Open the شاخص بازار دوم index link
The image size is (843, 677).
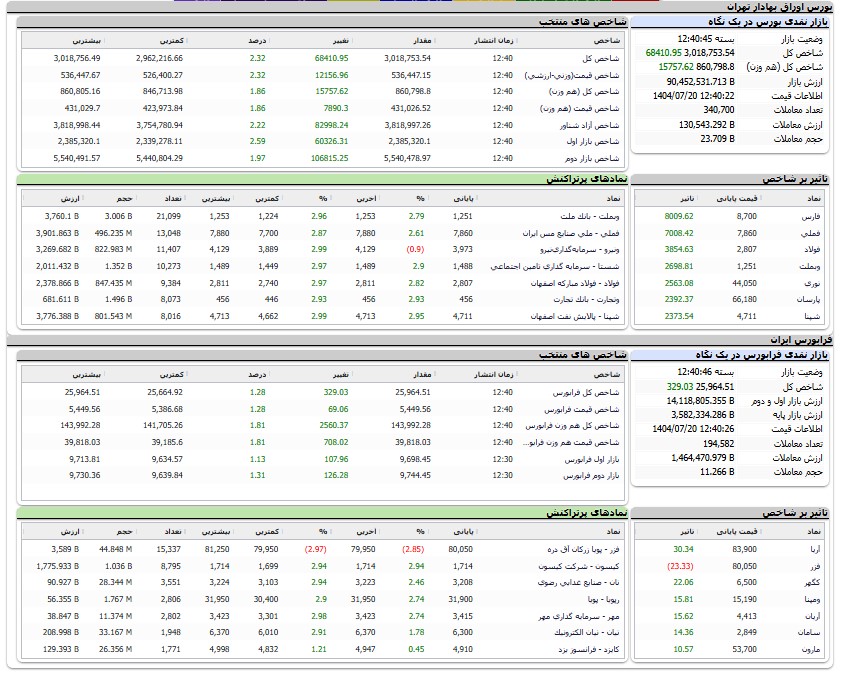click(595, 158)
